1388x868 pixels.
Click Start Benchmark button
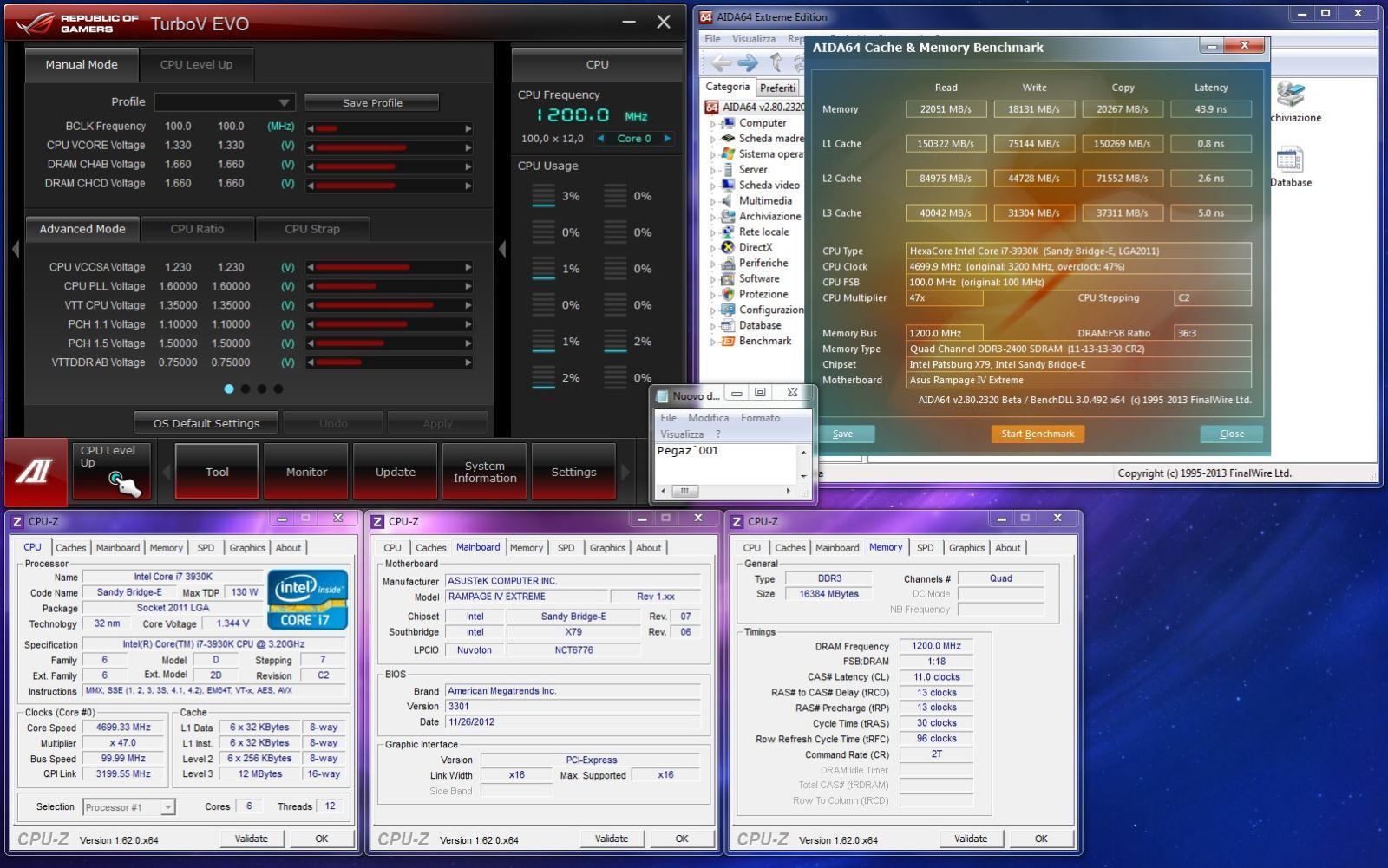point(1038,434)
